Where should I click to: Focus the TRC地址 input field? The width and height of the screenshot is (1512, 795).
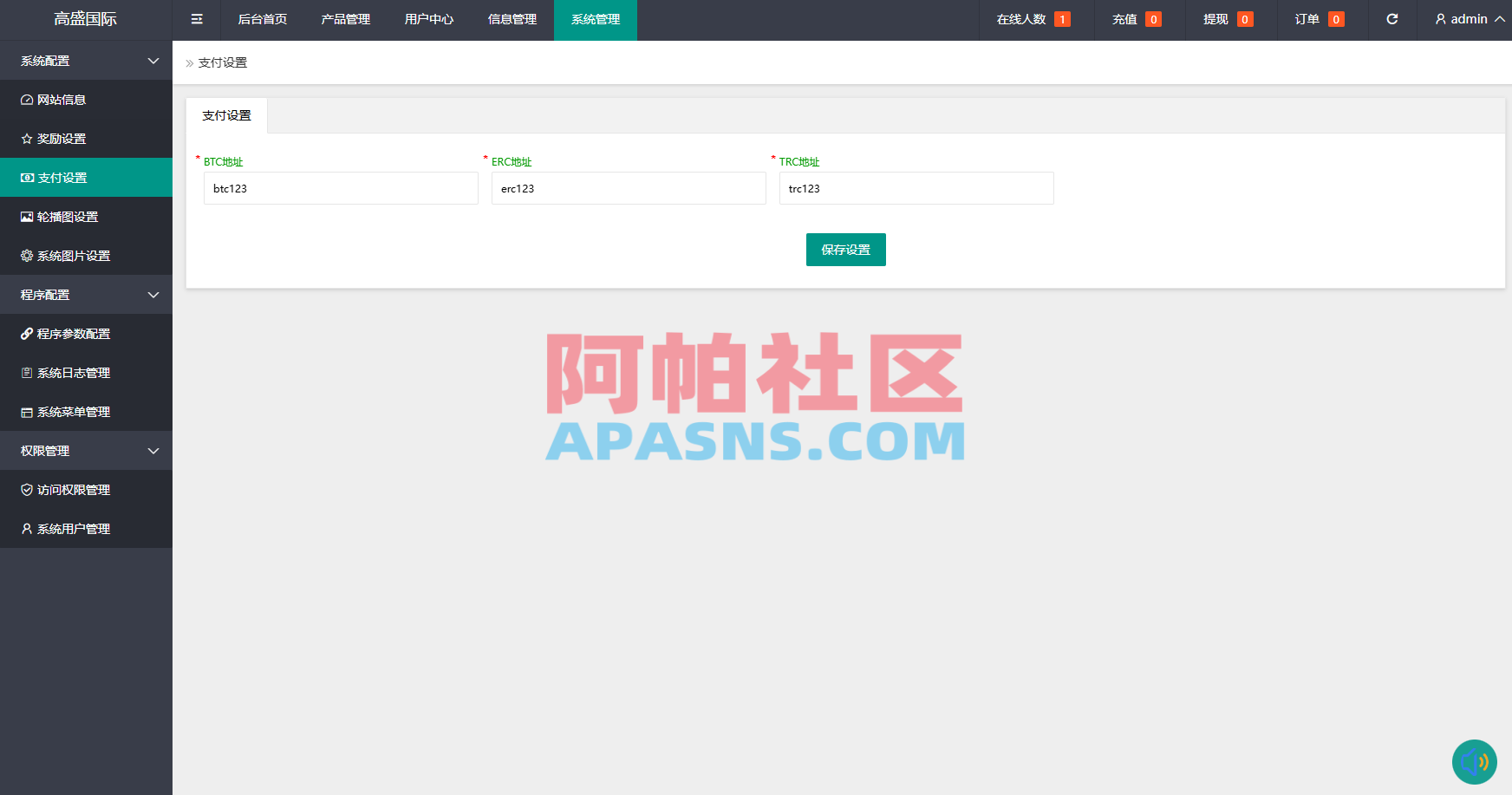pos(916,188)
